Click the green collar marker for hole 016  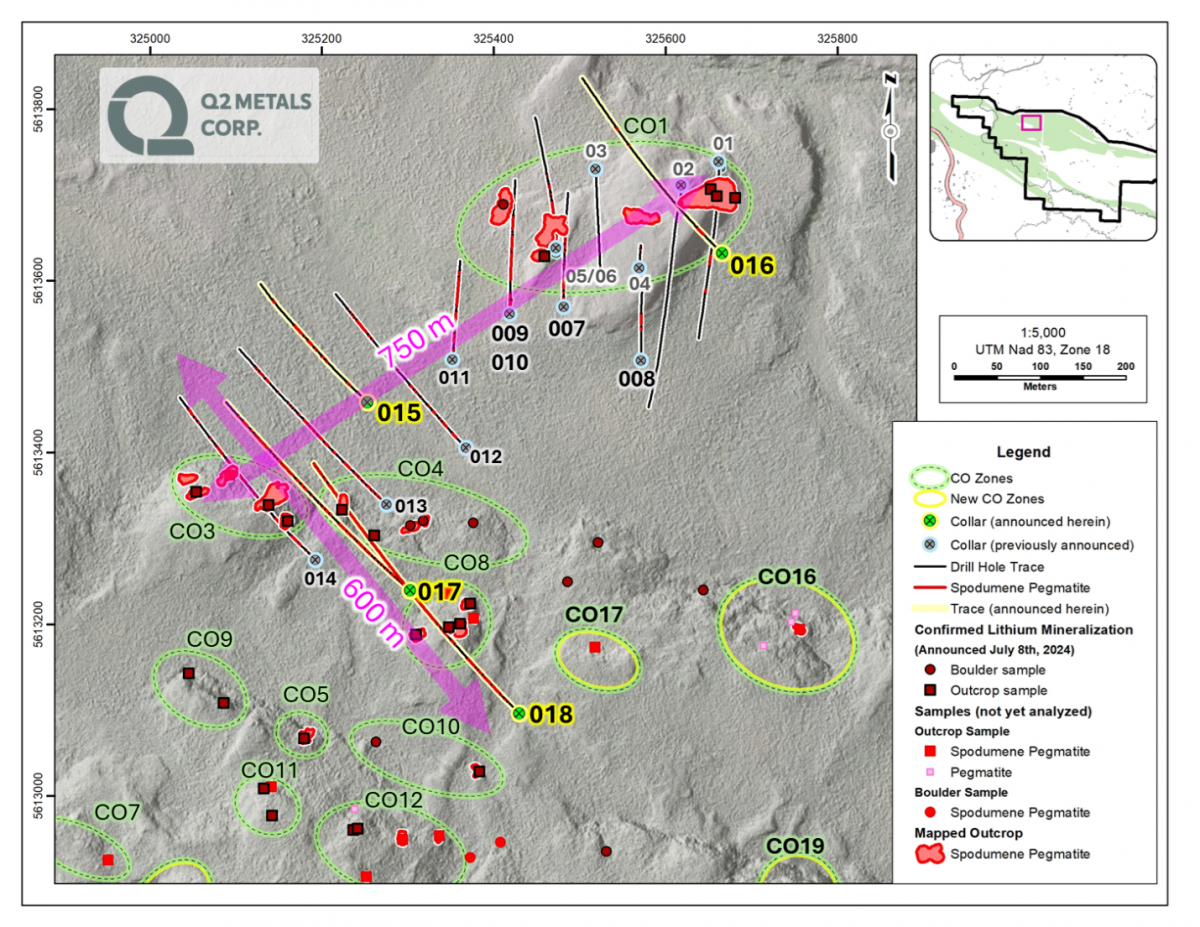tap(722, 253)
